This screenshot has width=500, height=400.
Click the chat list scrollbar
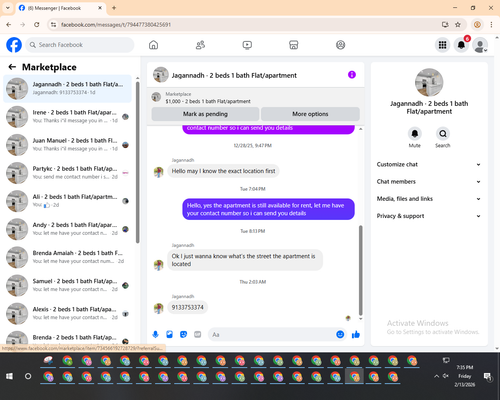(138, 162)
